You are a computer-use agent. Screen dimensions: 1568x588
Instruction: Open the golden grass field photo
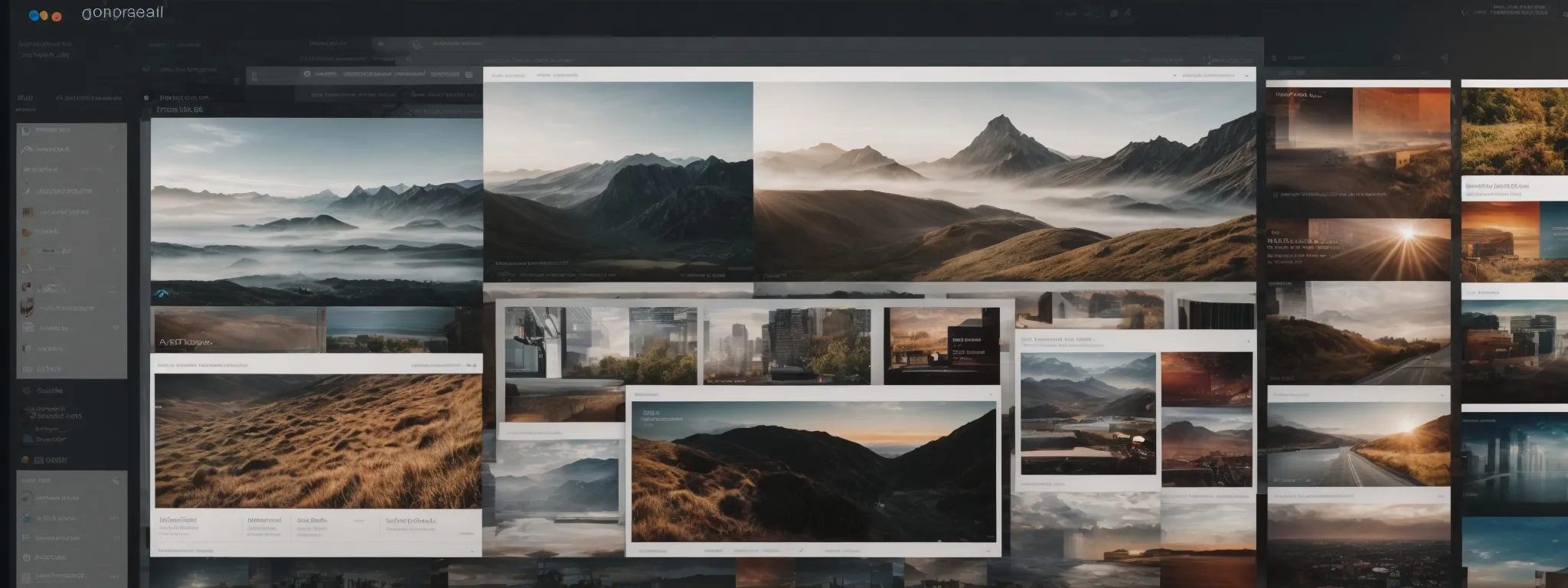318,442
